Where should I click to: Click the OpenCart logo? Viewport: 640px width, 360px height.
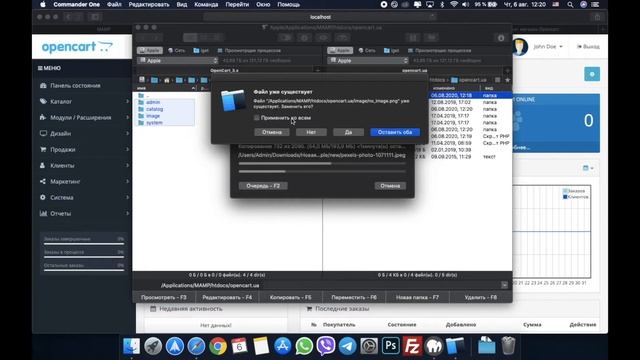coord(77,47)
